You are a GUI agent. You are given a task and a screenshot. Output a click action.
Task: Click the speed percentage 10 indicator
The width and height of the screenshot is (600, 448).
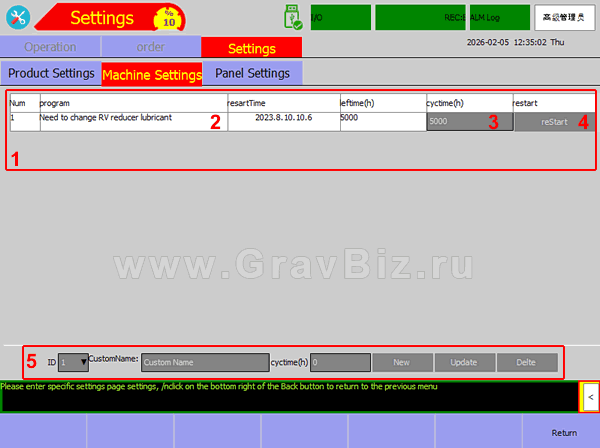(168, 18)
